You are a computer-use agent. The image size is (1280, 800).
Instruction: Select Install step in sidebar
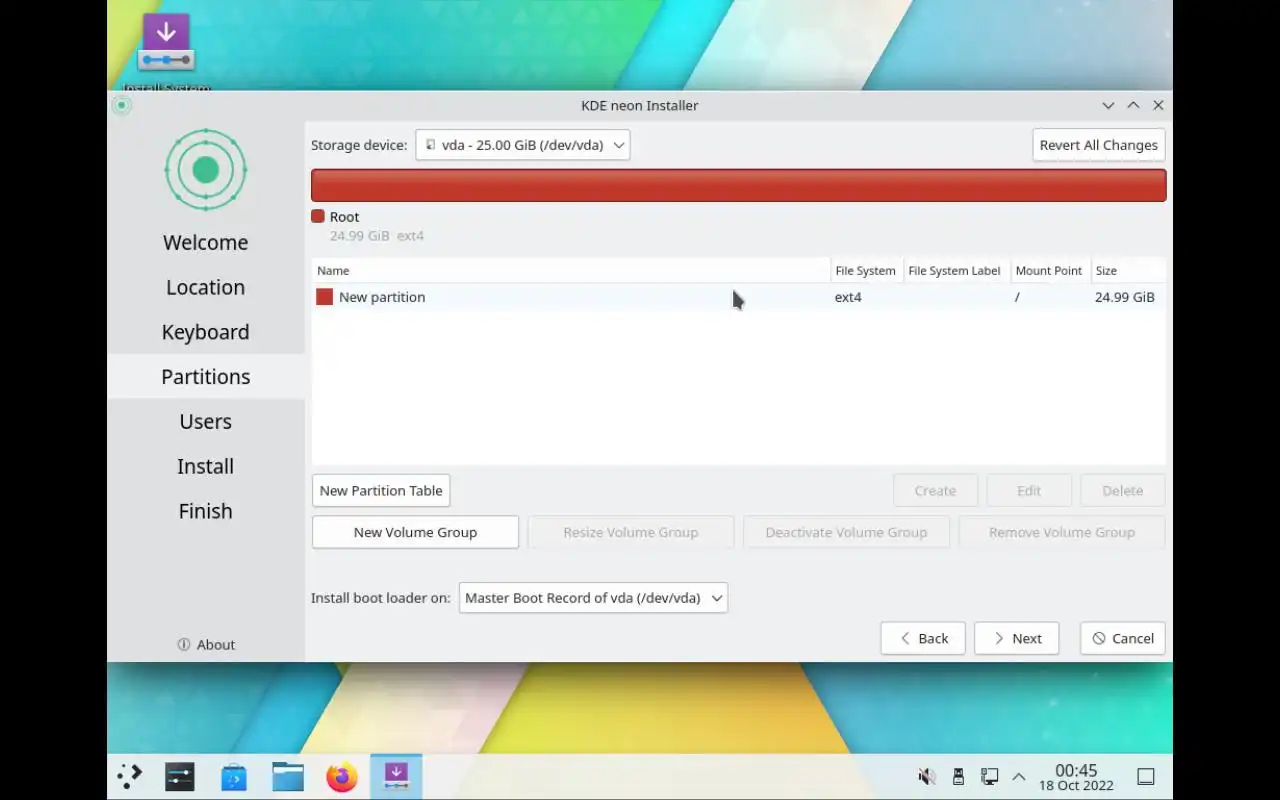click(x=206, y=466)
